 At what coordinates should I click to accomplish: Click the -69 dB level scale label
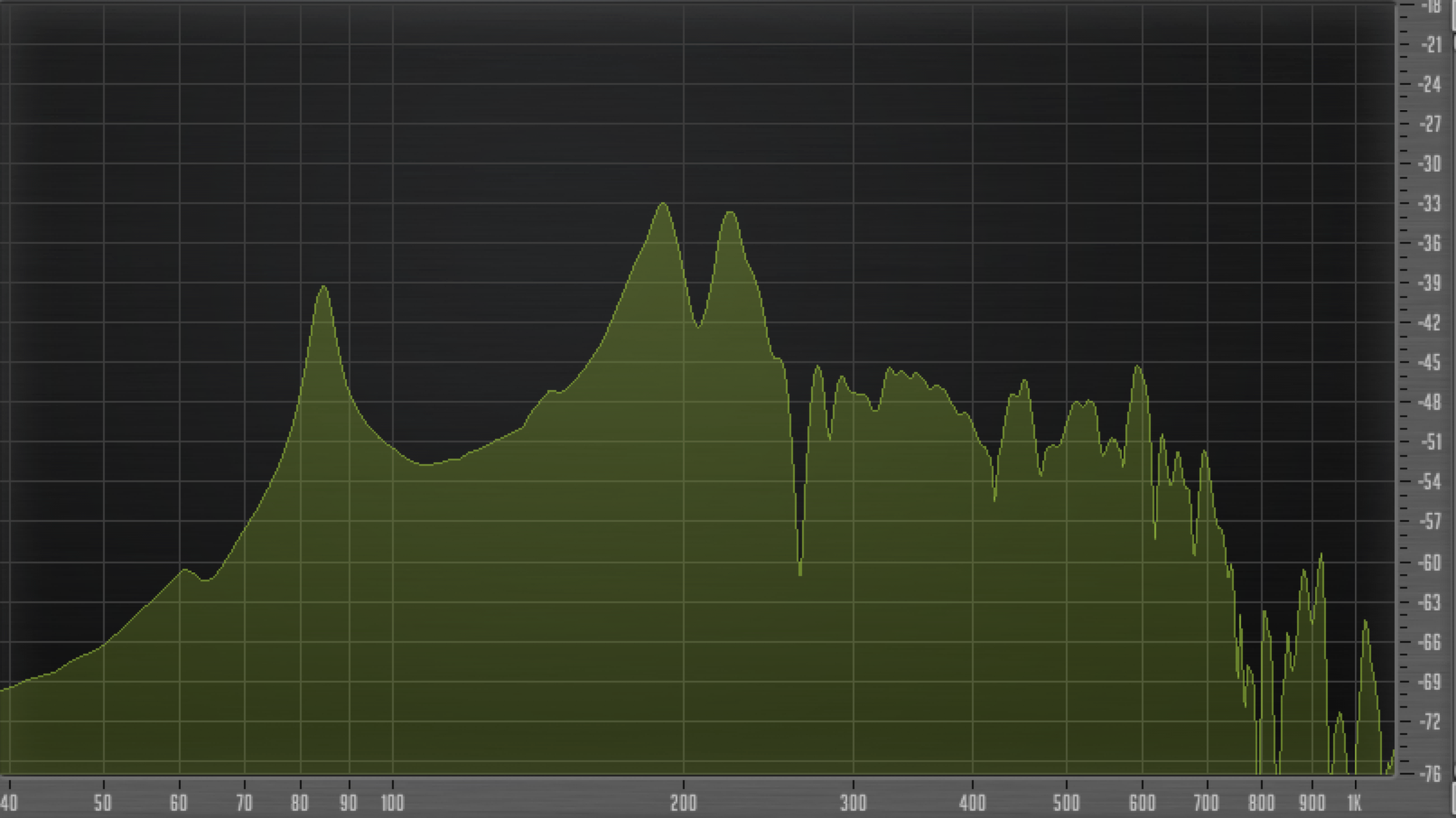point(1430,682)
